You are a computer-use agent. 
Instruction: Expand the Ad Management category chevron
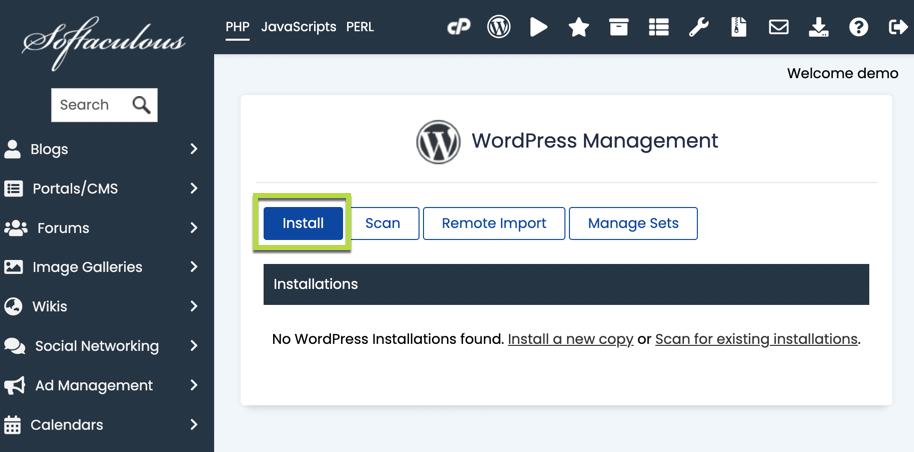point(194,385)
